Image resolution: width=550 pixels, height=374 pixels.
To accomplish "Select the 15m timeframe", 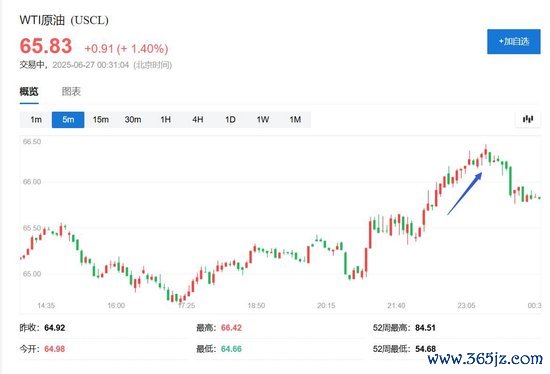I will (101, 120).
